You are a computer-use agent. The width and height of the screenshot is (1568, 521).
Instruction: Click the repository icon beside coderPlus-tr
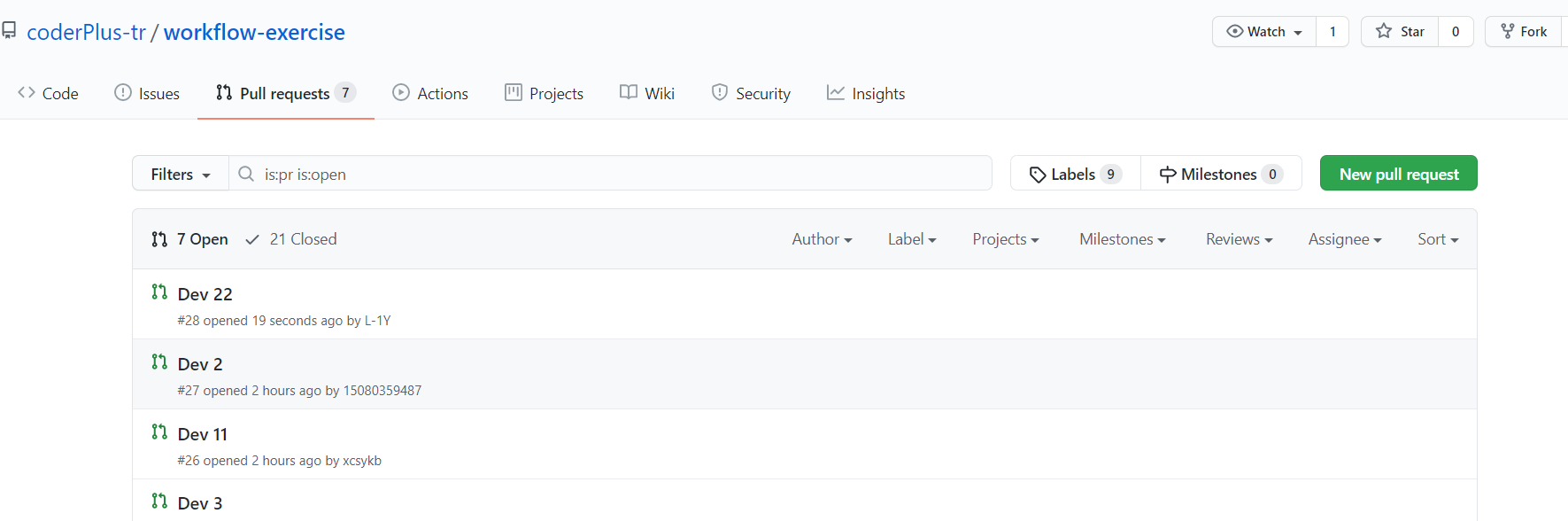(x=9, y=31)
